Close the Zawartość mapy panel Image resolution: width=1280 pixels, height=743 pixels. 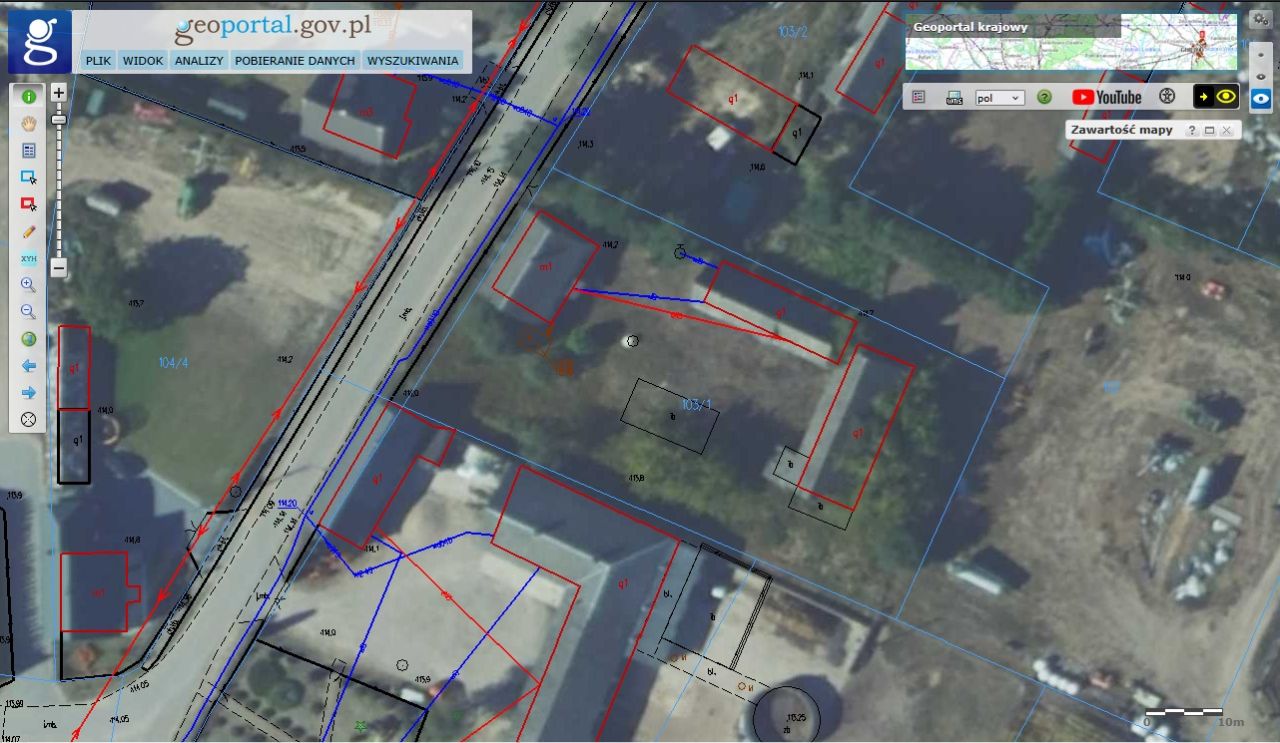1226,131
